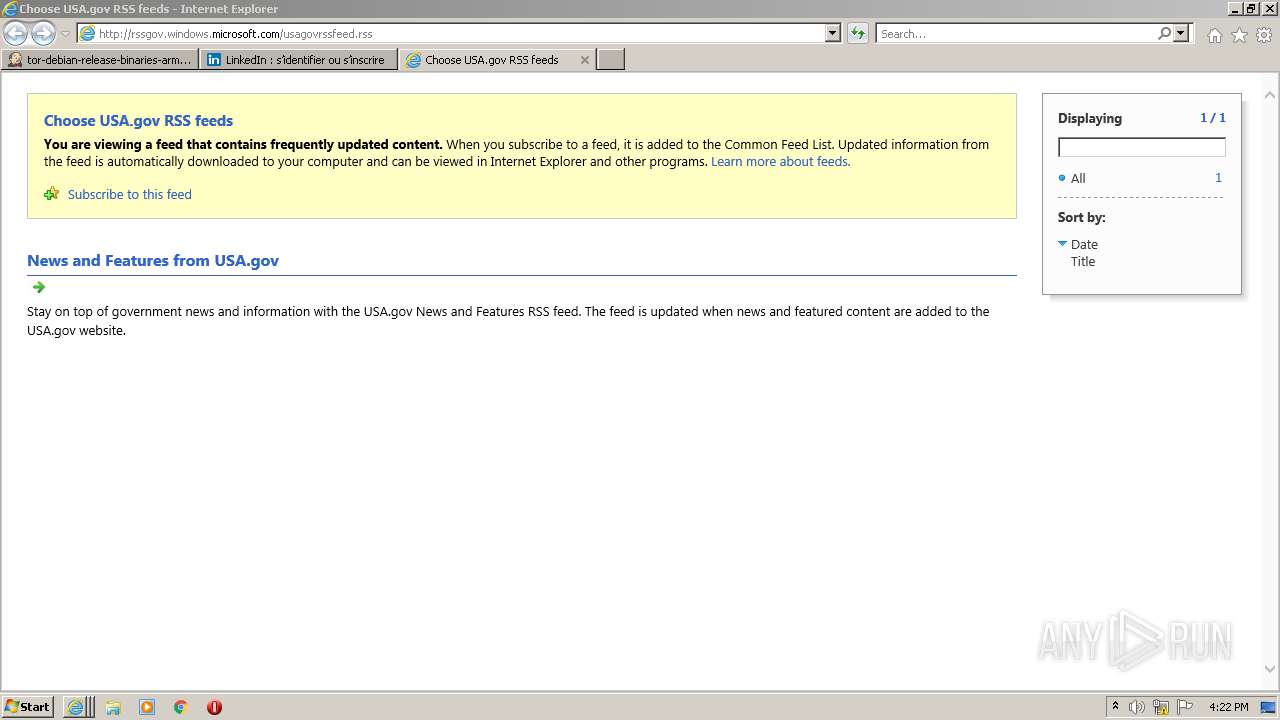Open the Tools gear icon
Image resolution: width=1280 pixels, height=720 pixels.
[x=1264, y=35]
